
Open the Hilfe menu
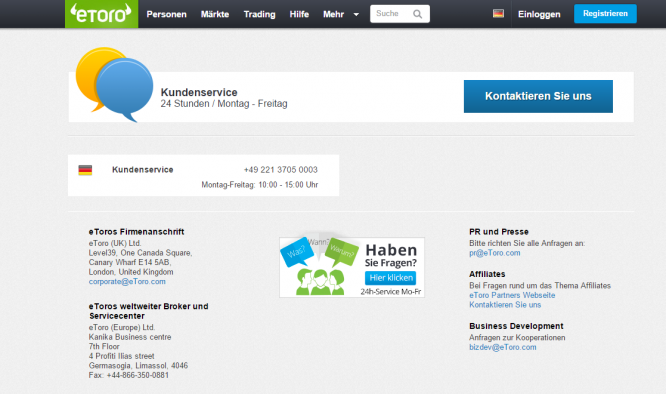click(299, 14)
